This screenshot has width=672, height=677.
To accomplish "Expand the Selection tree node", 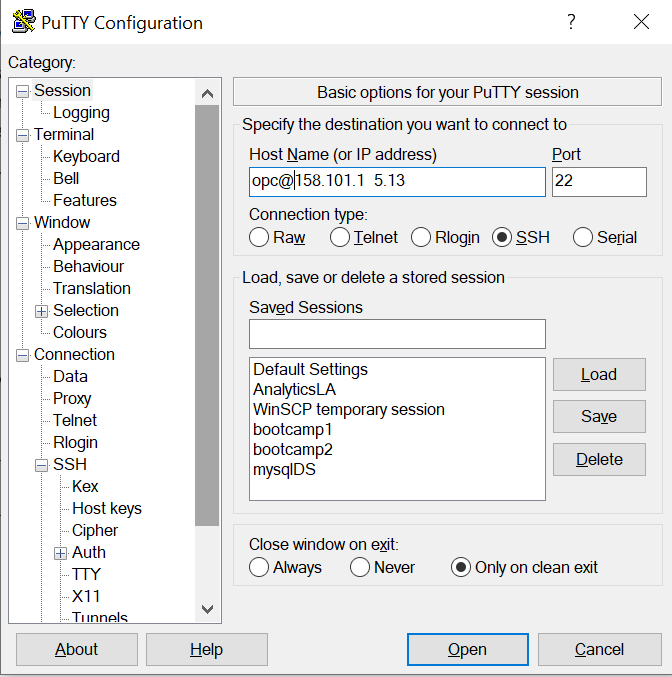I will (41, 311).
